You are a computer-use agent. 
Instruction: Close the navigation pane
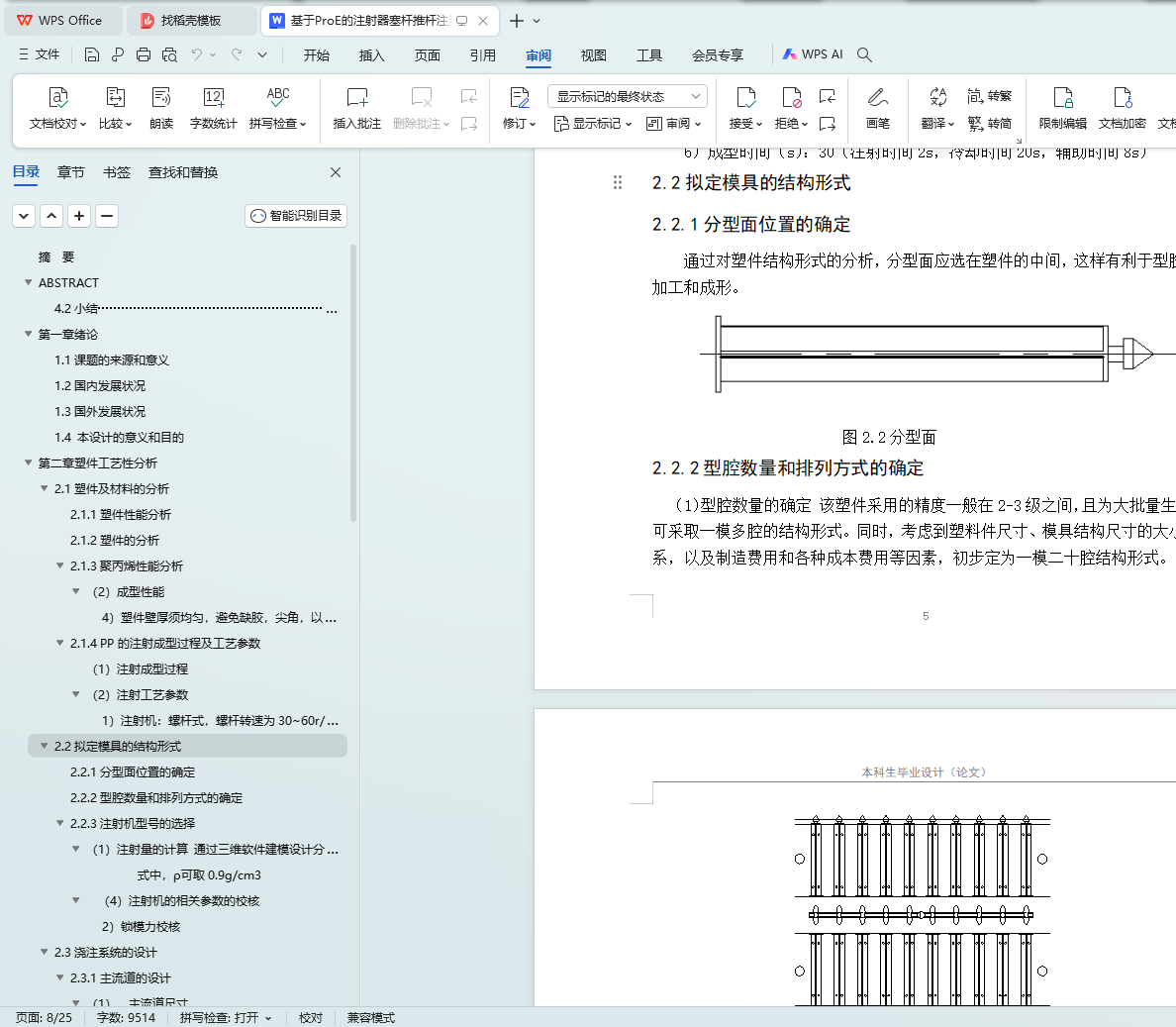(x=336, y=172)
